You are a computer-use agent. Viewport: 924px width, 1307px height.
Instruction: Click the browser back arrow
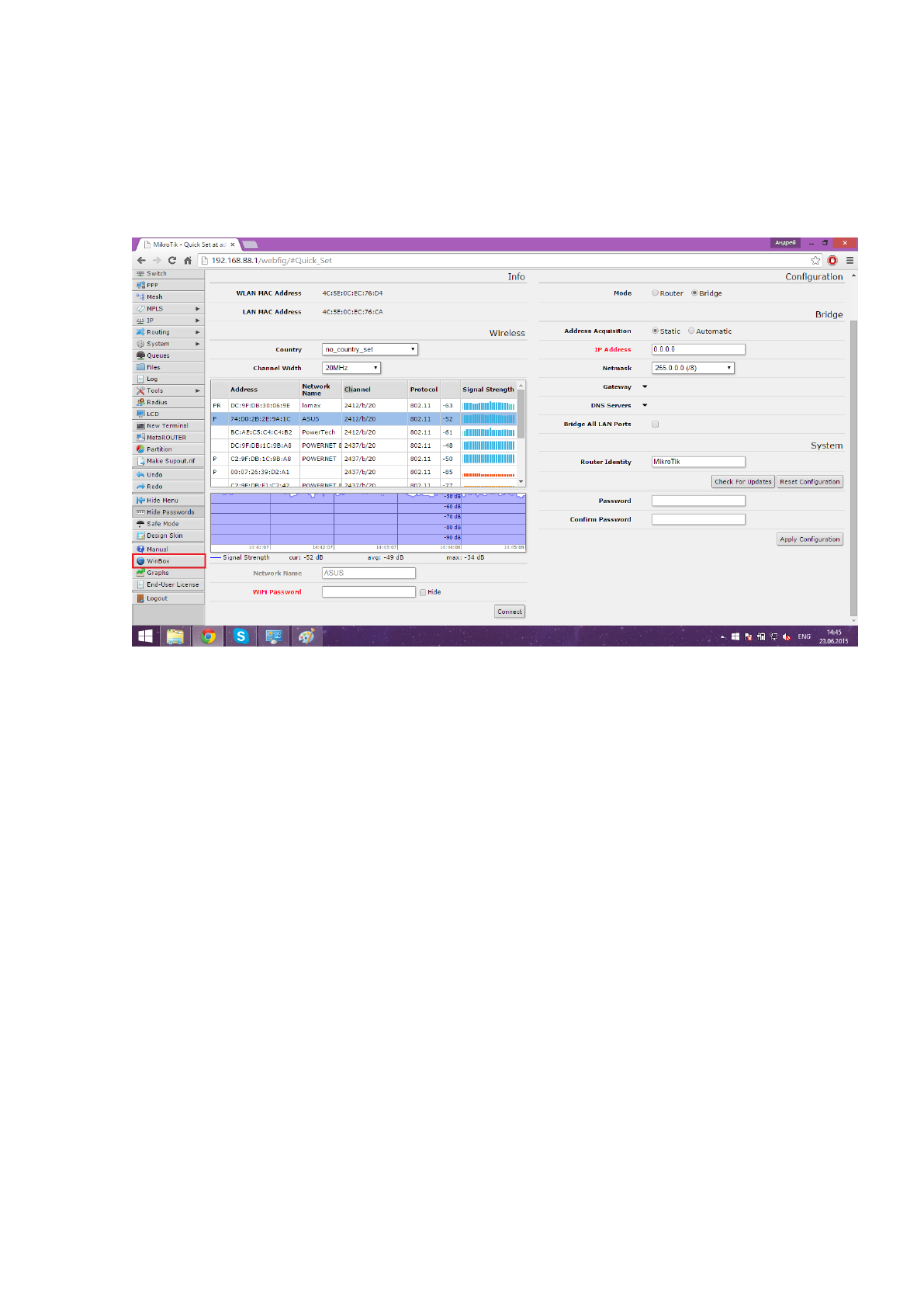tap(141, 261)
